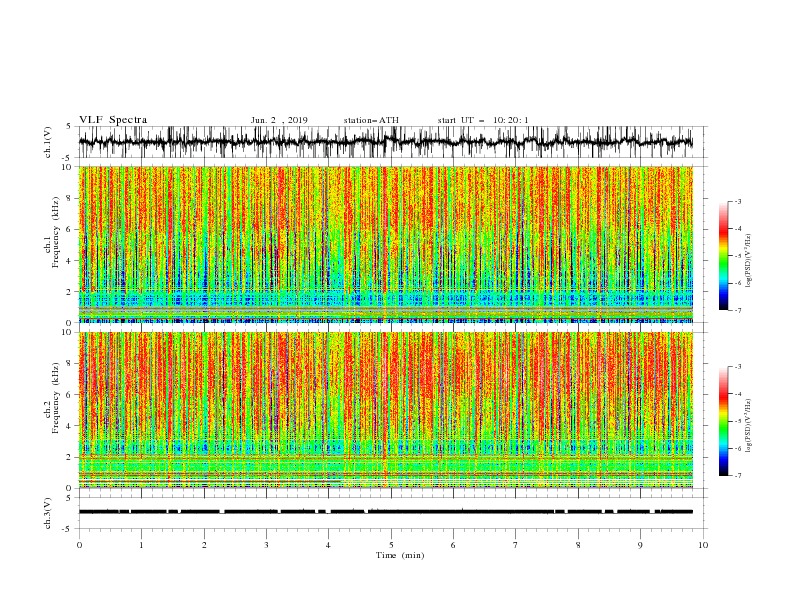Image resolution: width=792 pixels, height=612 pixels.
Task: Click time axis tick label "4"
Action: [328, 545]
